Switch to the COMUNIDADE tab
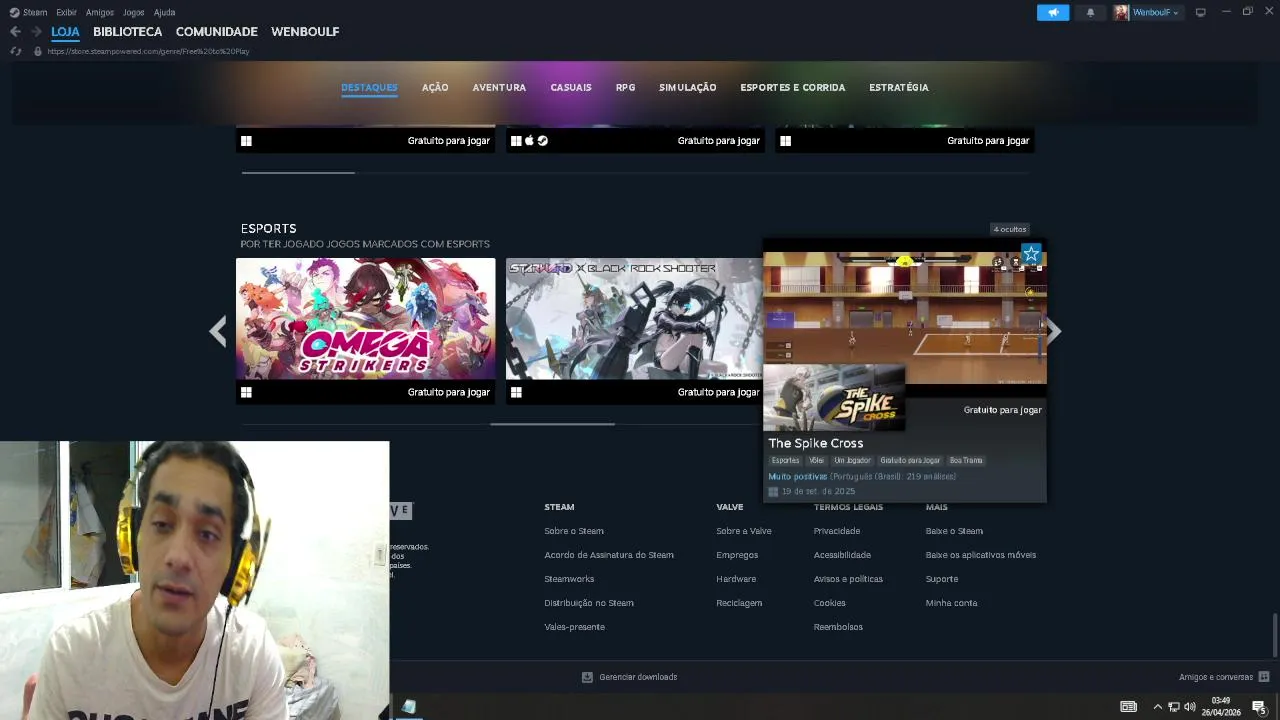Screen dimensions: 1280x720 (216, 32)
